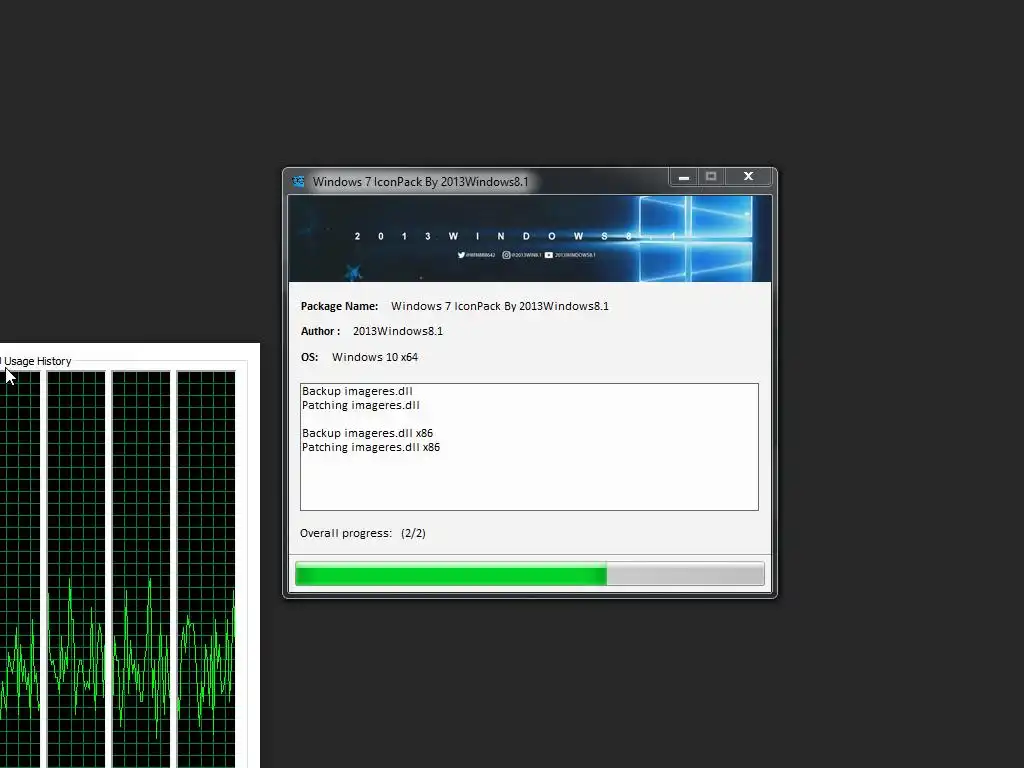Click the Package Name label
Viewport: 1024px width, 768px height.
click(340, 306)
